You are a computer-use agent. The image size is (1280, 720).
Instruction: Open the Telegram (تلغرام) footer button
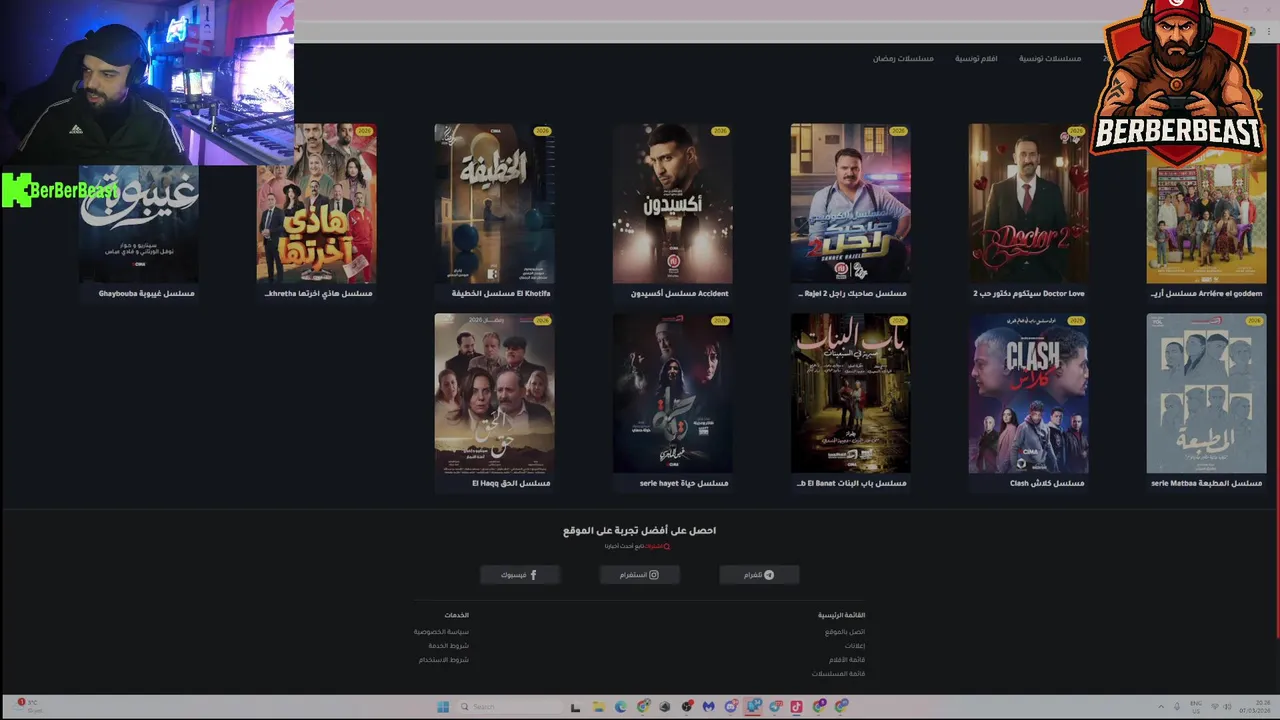pyautogui.click(x=759, y=575)
